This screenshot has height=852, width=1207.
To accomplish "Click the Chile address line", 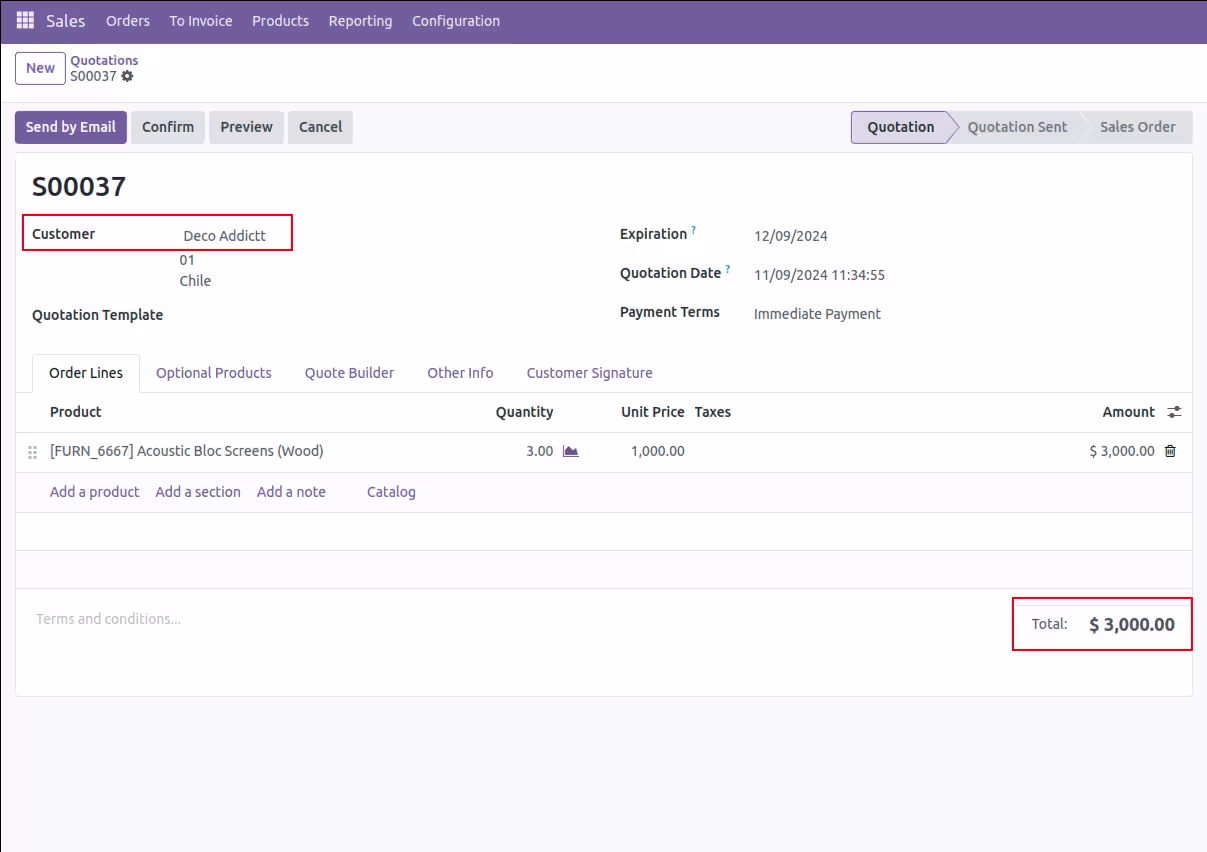I will tap(195, 281).
